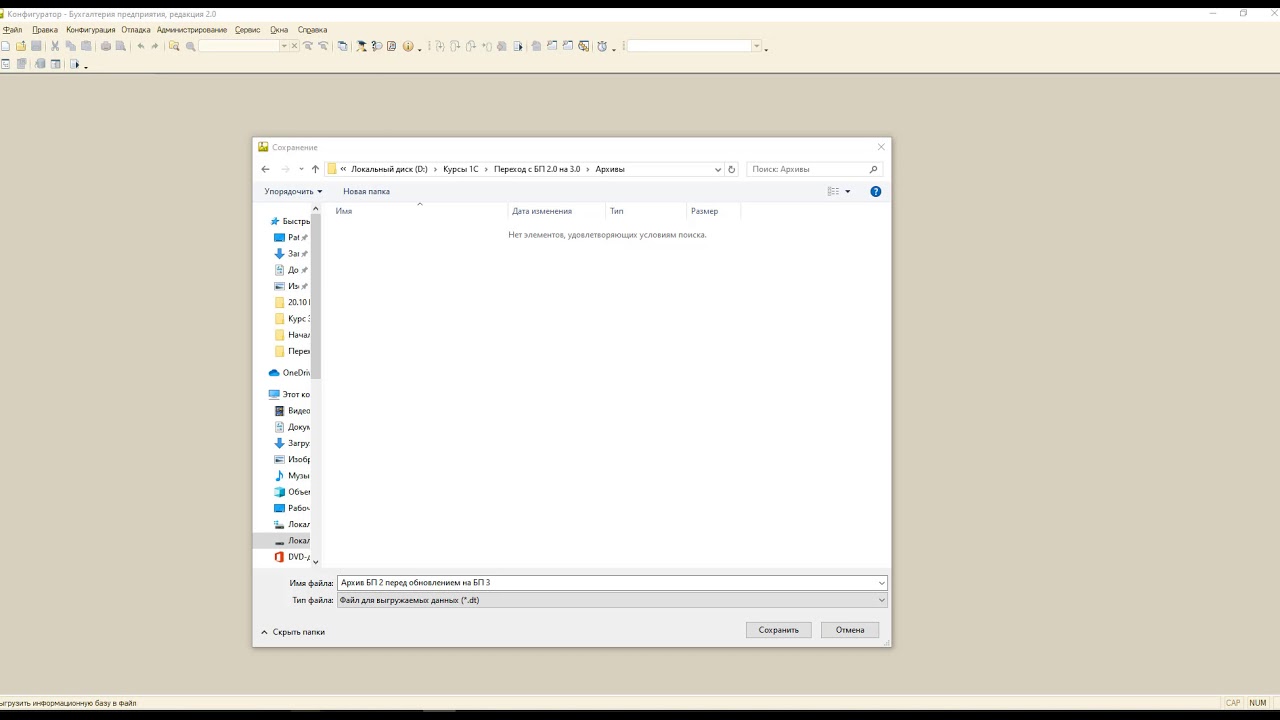Viewport: 1280px width, 720px height.
Task: Click the stopwatch performance measurement icon
Action: (602, 46)
